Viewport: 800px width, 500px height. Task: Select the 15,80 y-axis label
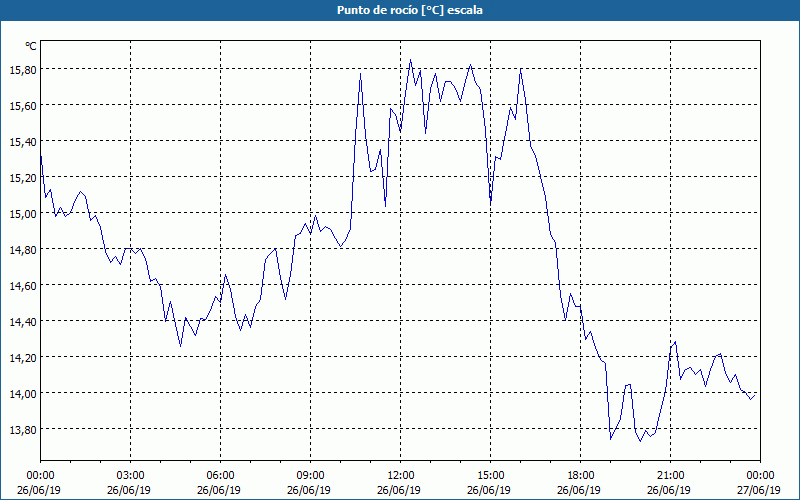[x=23, y=70]
